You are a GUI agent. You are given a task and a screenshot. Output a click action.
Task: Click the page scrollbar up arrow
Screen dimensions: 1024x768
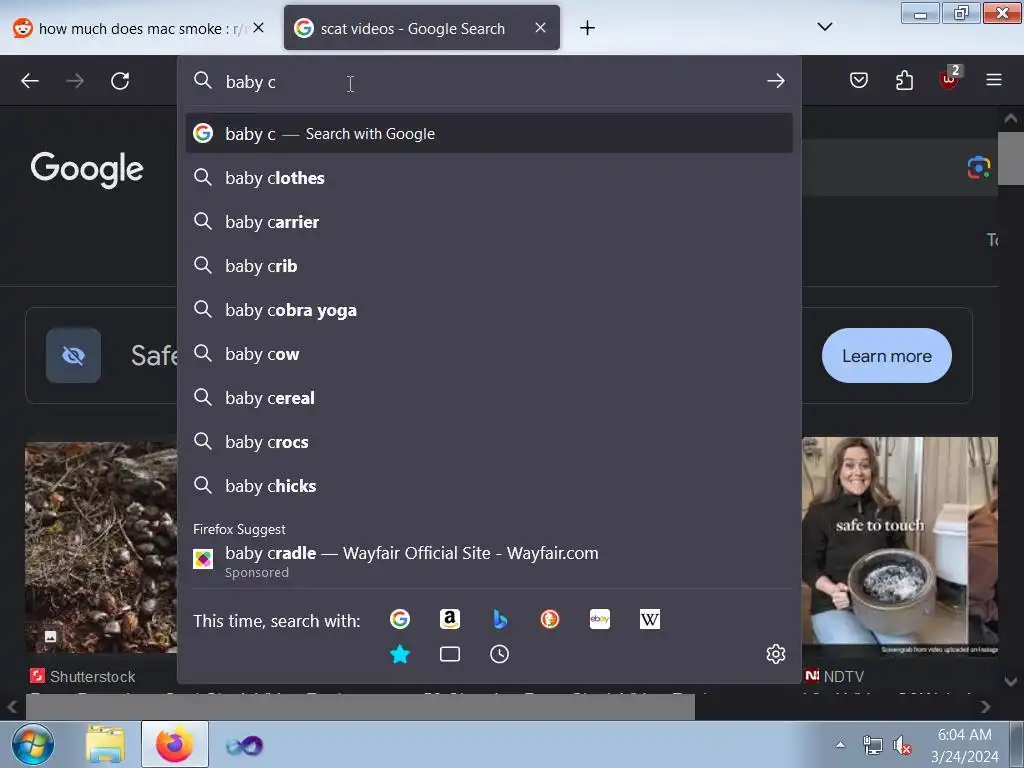(1010, 118)
